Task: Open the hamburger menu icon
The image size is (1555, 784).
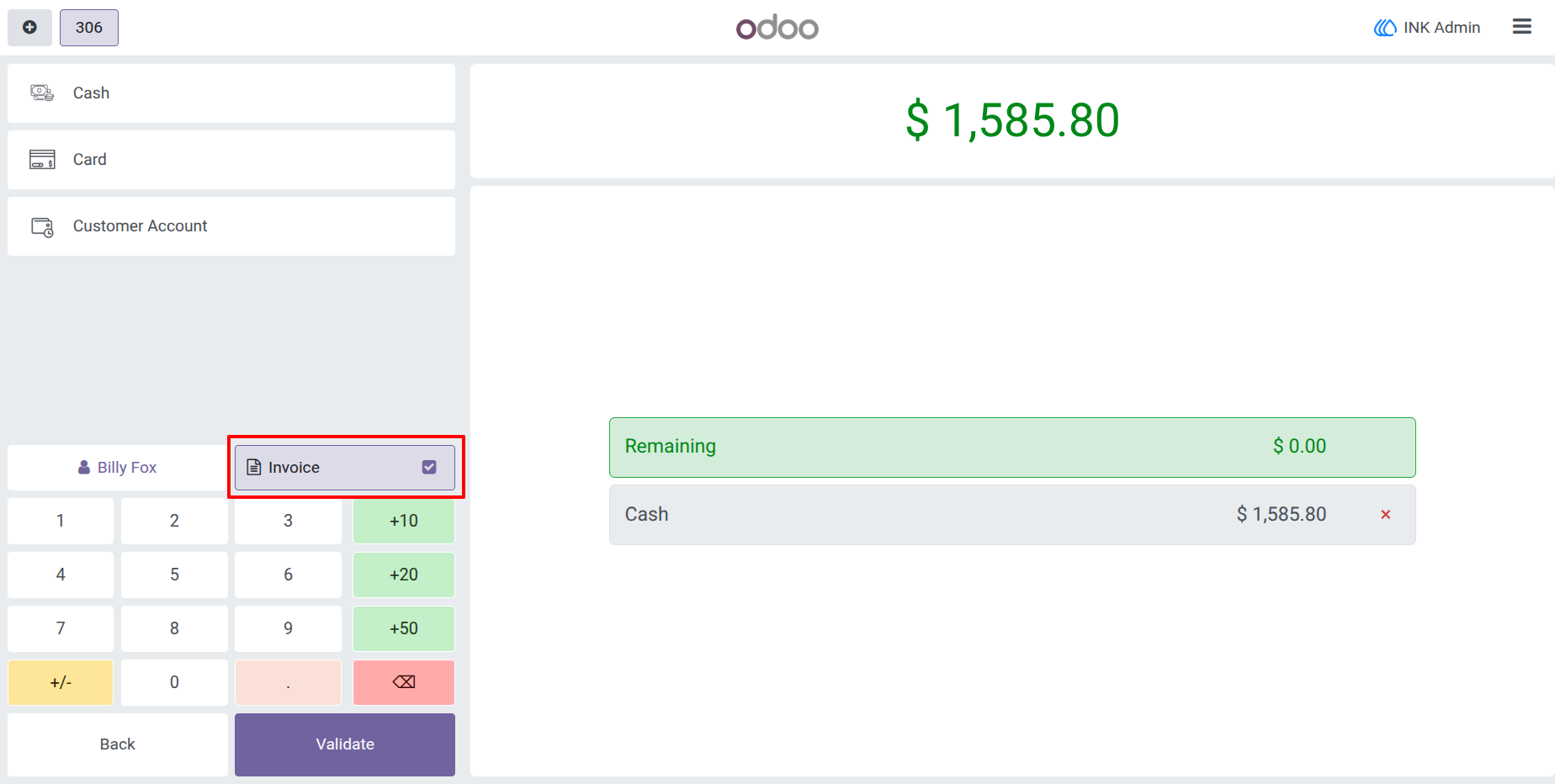Action: [1521, 27]
